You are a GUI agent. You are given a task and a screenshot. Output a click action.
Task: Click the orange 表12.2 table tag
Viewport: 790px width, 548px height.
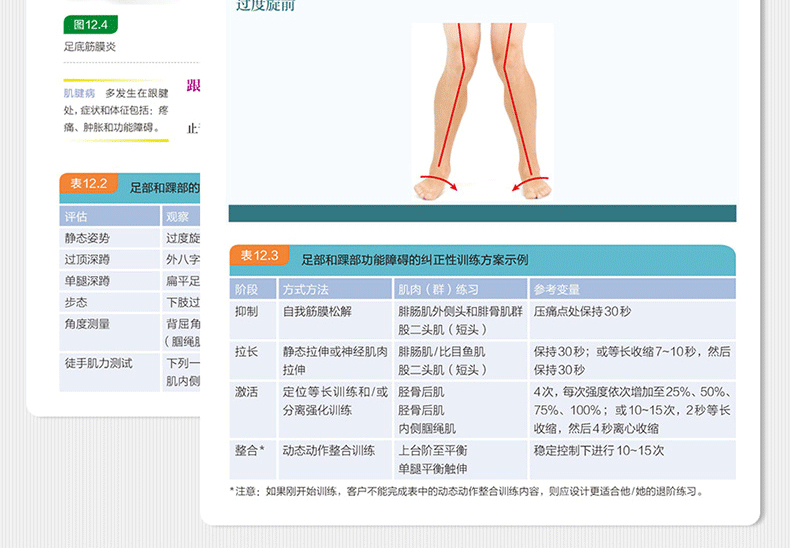pyautogui.click(x=88, y=184)
